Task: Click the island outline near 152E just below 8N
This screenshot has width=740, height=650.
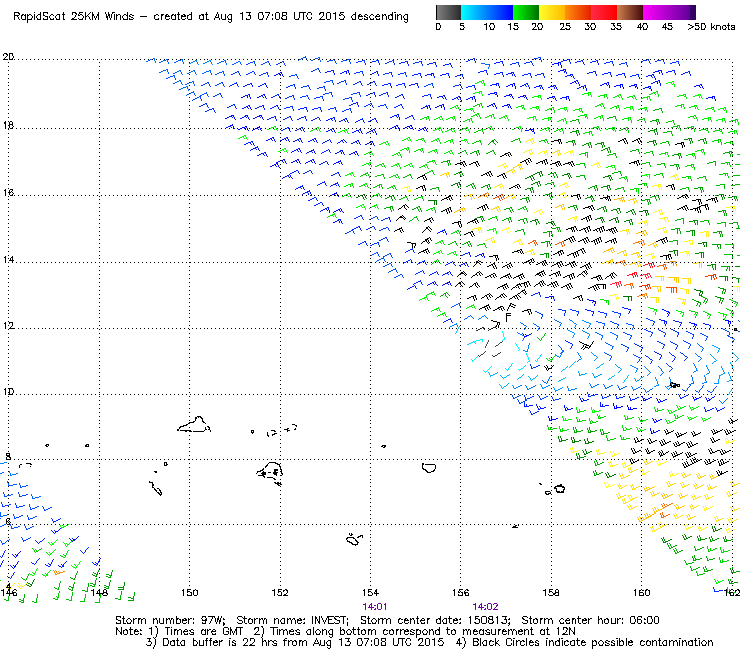Action: point(271,473)
